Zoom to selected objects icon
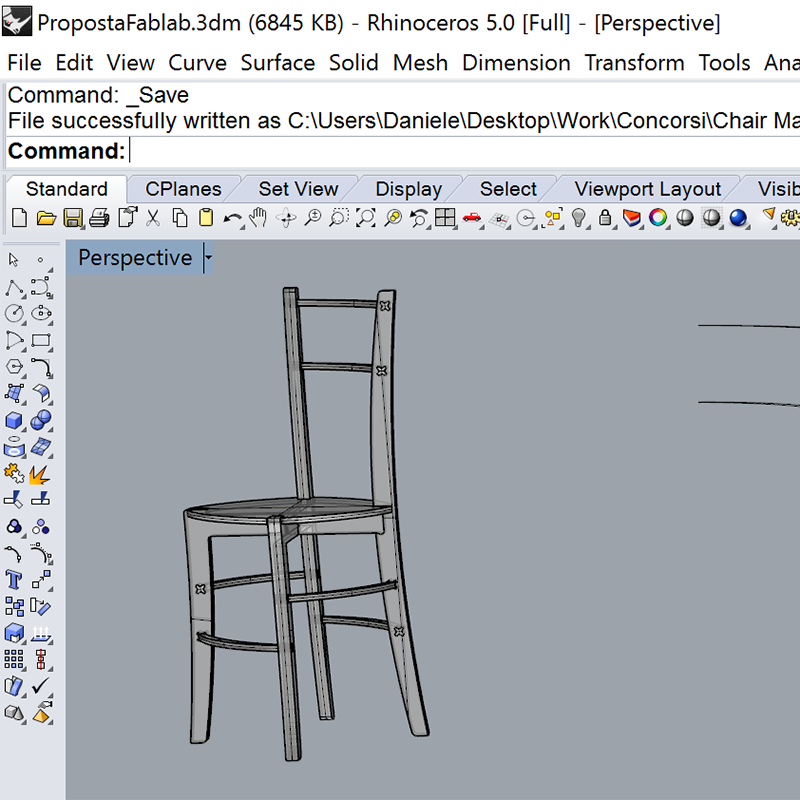Viewport: 800px width, 800px height. point(392,218)
